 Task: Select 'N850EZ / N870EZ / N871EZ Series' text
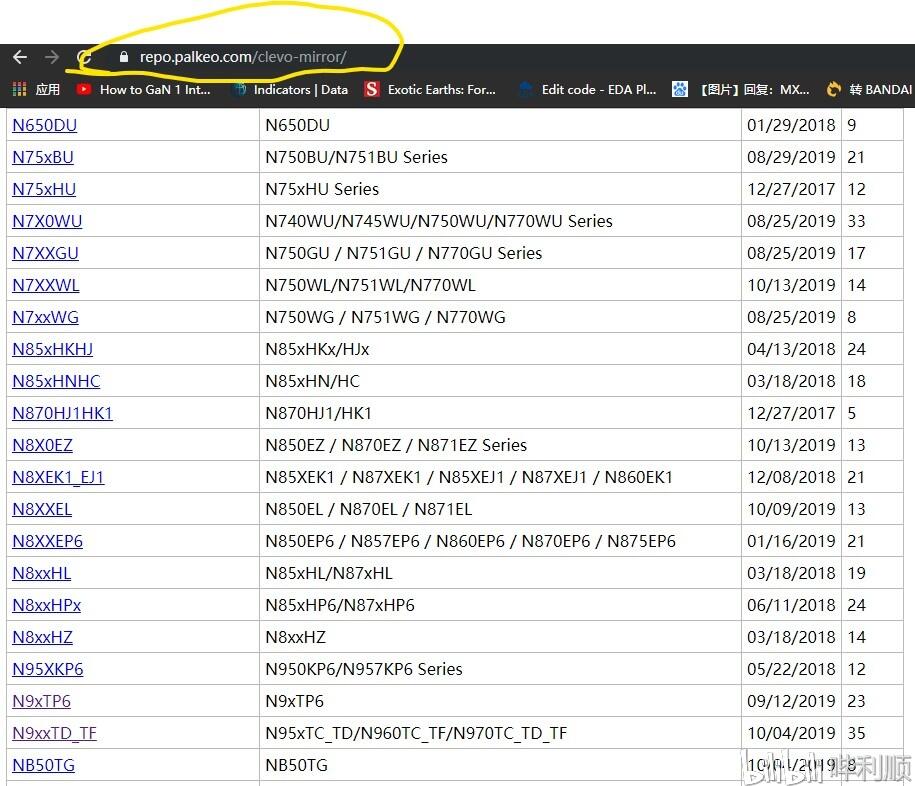(x=396, y=446)
